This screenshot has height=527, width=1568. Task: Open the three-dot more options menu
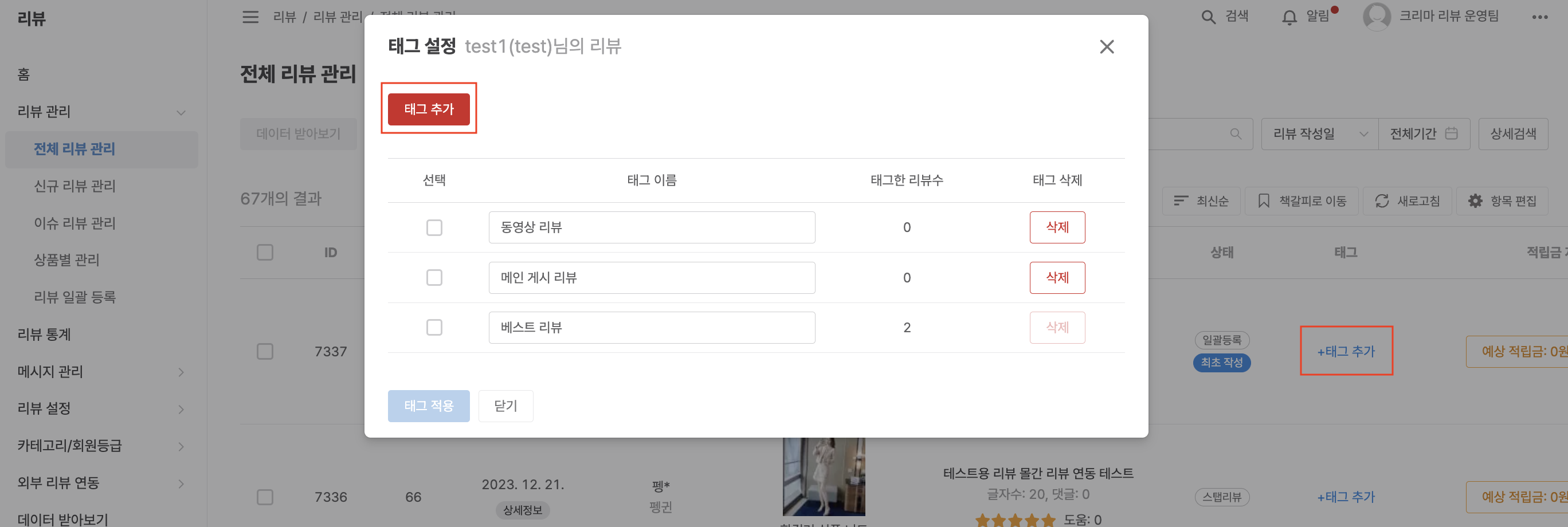tap(1539, 17)
